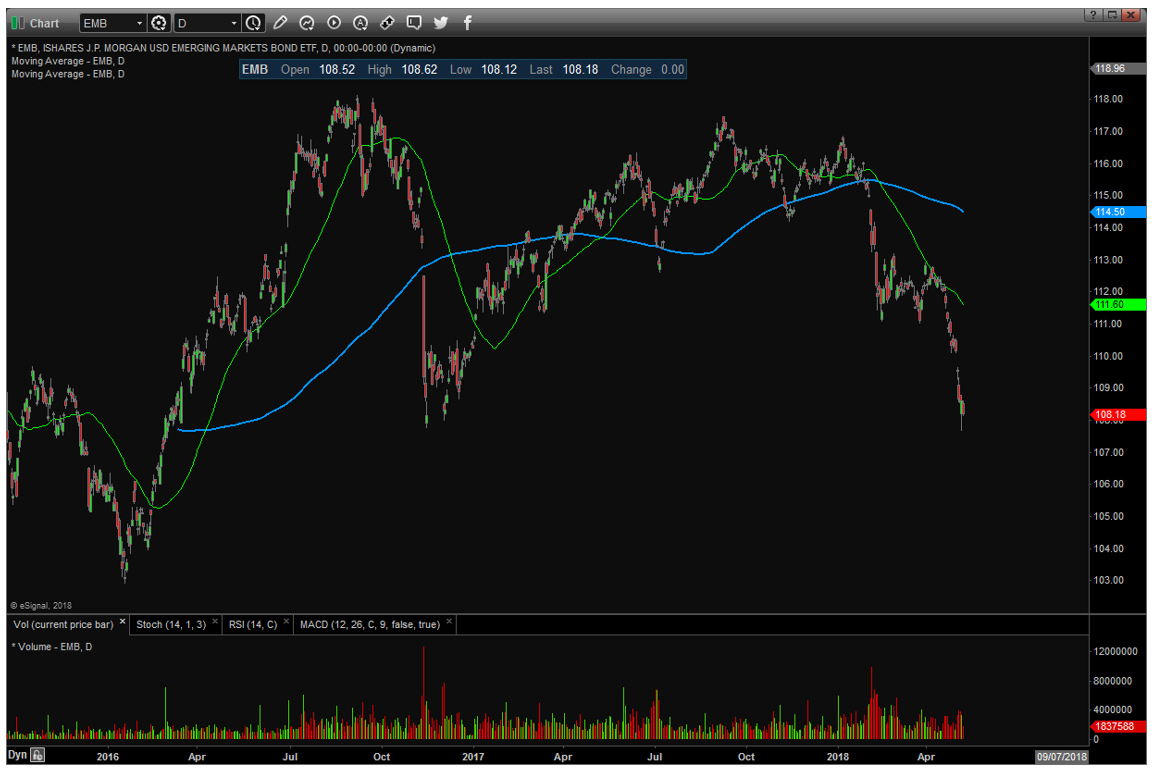Close the Vol (current price bar) tab
Image resolution: width=1155 pixels, height=775 pixels.
click(122, 622)
